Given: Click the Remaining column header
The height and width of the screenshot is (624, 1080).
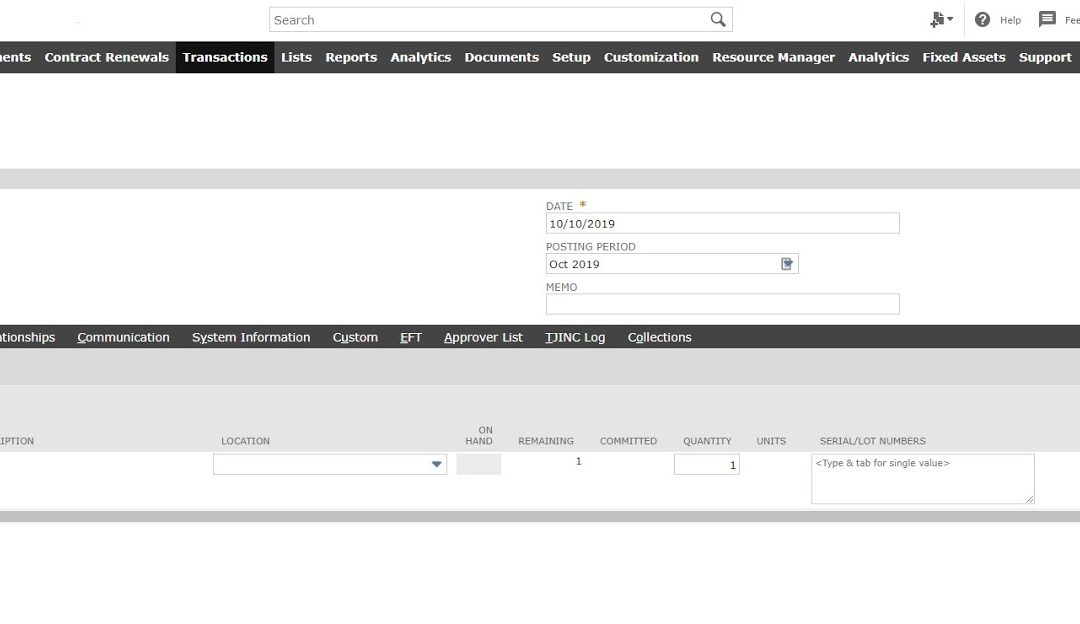Looking at the screenshot, I should 546,441.
